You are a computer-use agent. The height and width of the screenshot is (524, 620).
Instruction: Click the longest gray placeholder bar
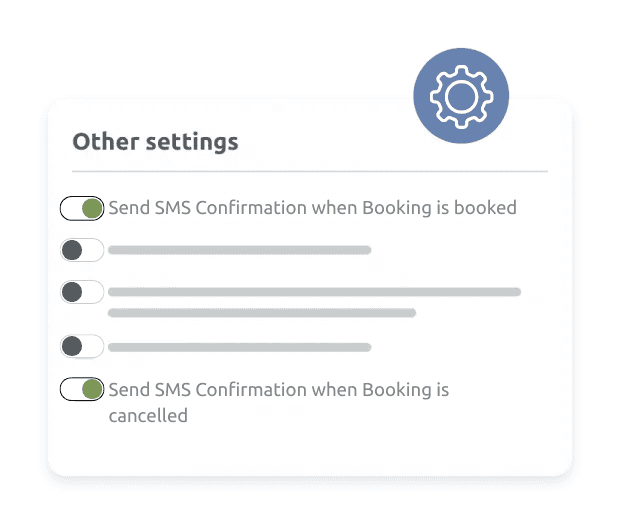click(314, 292)
